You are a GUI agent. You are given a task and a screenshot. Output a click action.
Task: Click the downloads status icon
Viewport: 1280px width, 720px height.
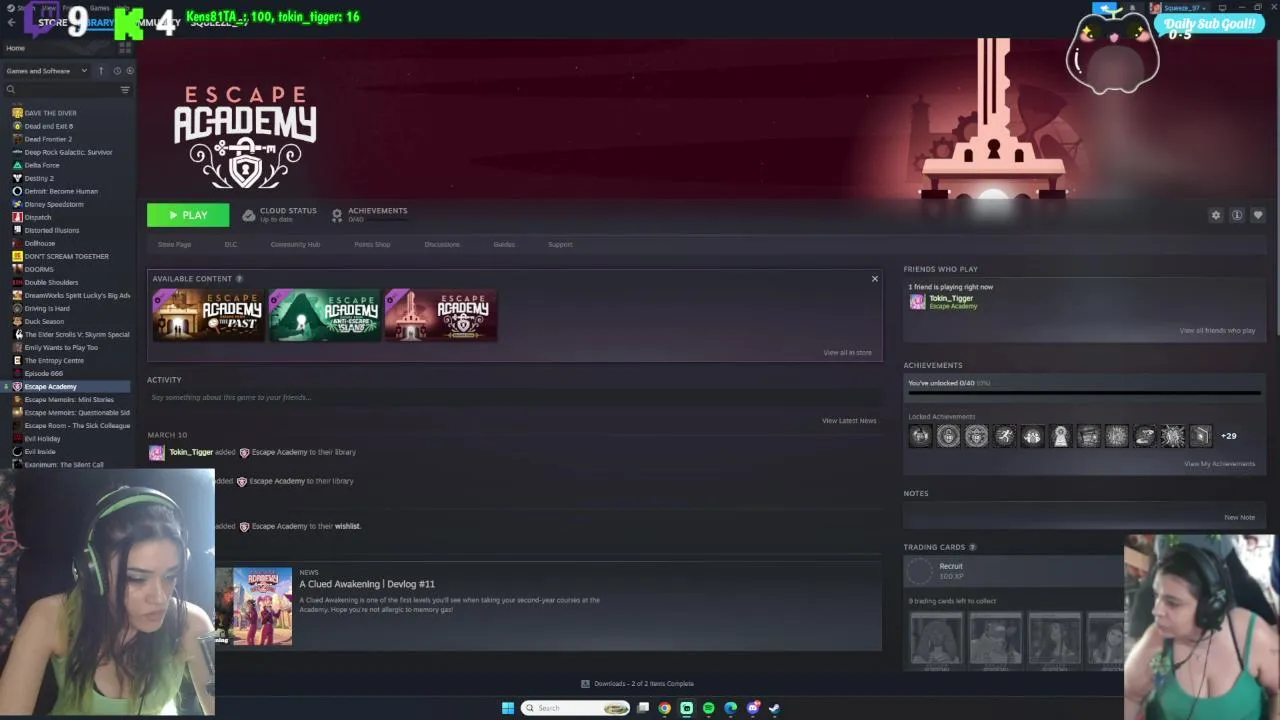[x=586, y=684]
